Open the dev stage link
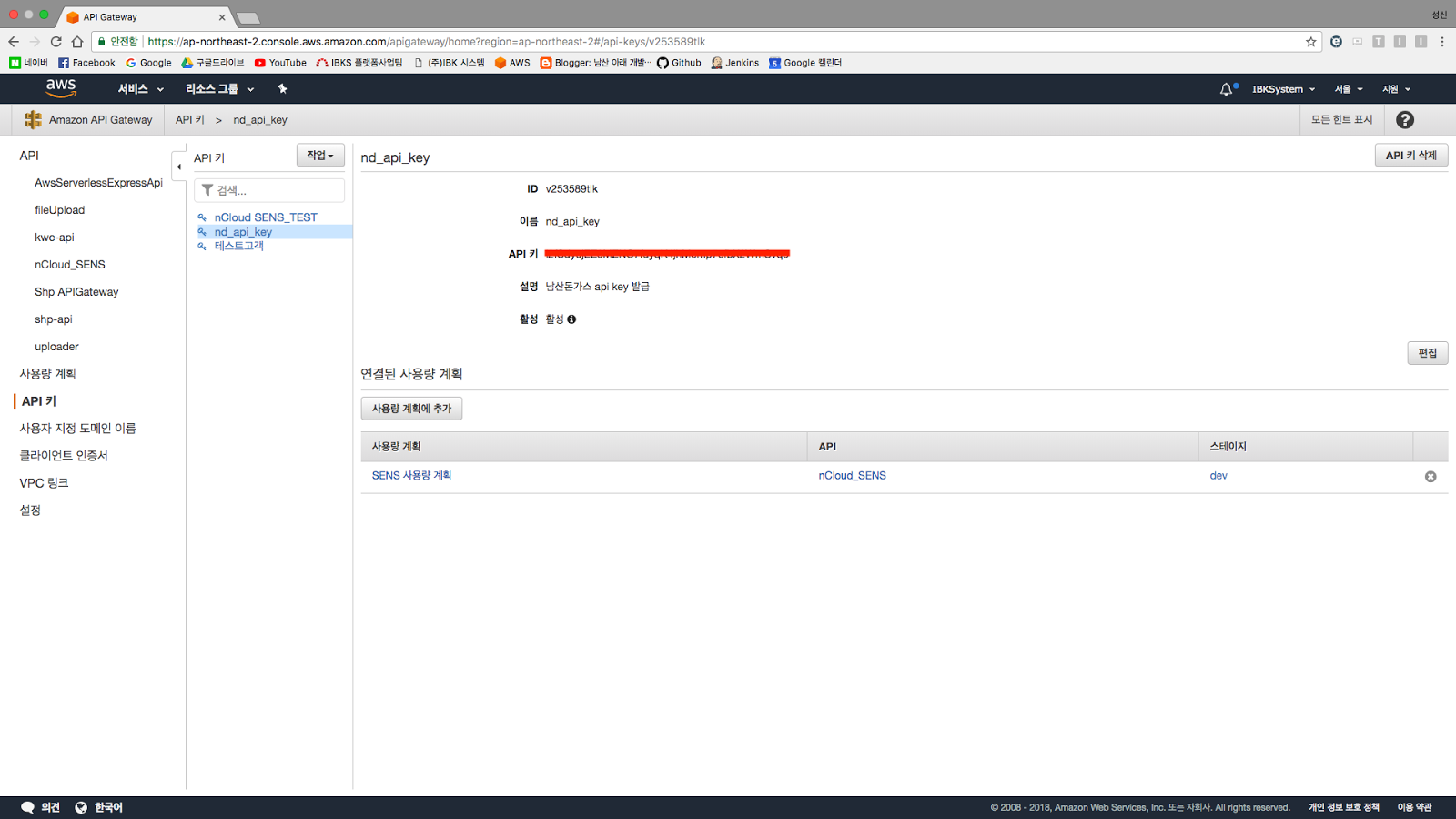1456x819 pixels. (1218, 476)
